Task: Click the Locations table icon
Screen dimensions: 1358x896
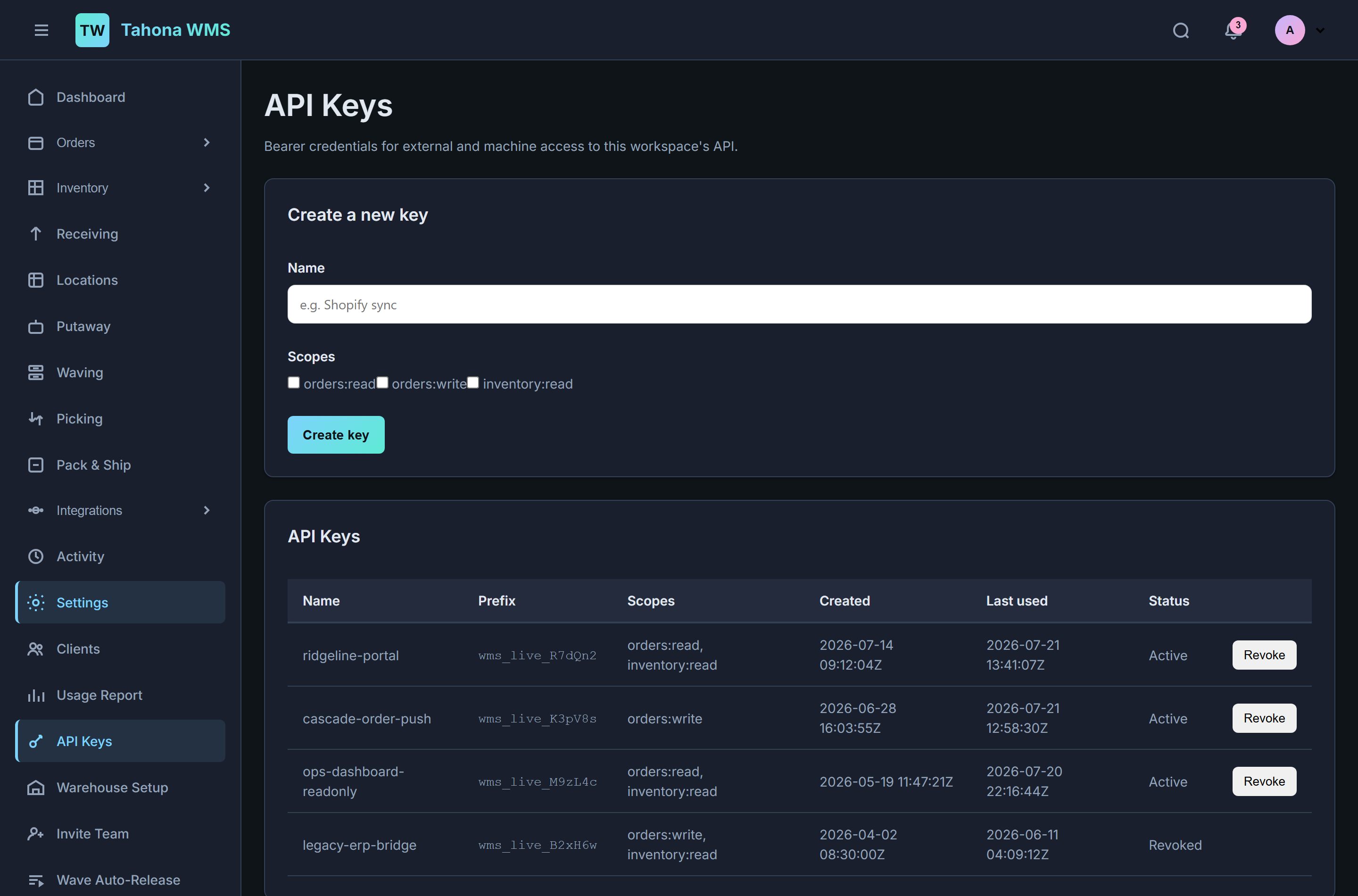Action: 35,280
